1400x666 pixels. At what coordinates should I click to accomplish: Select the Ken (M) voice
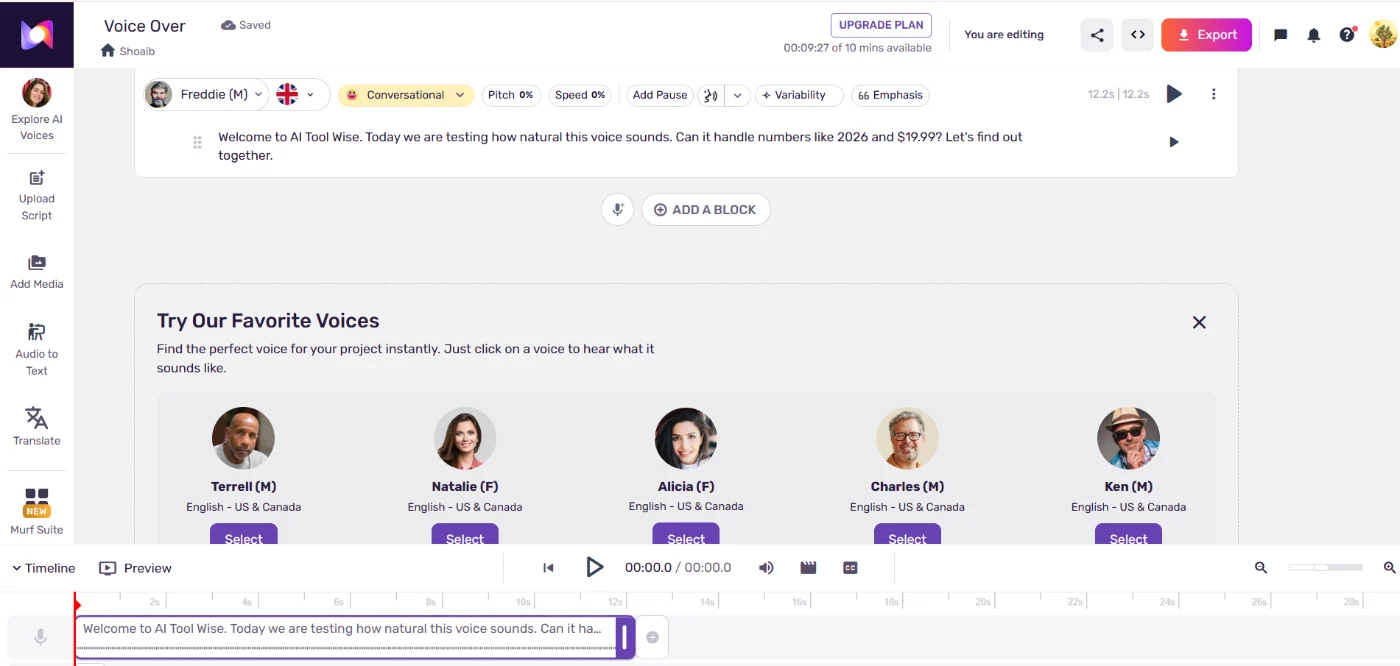(1128, 535)
